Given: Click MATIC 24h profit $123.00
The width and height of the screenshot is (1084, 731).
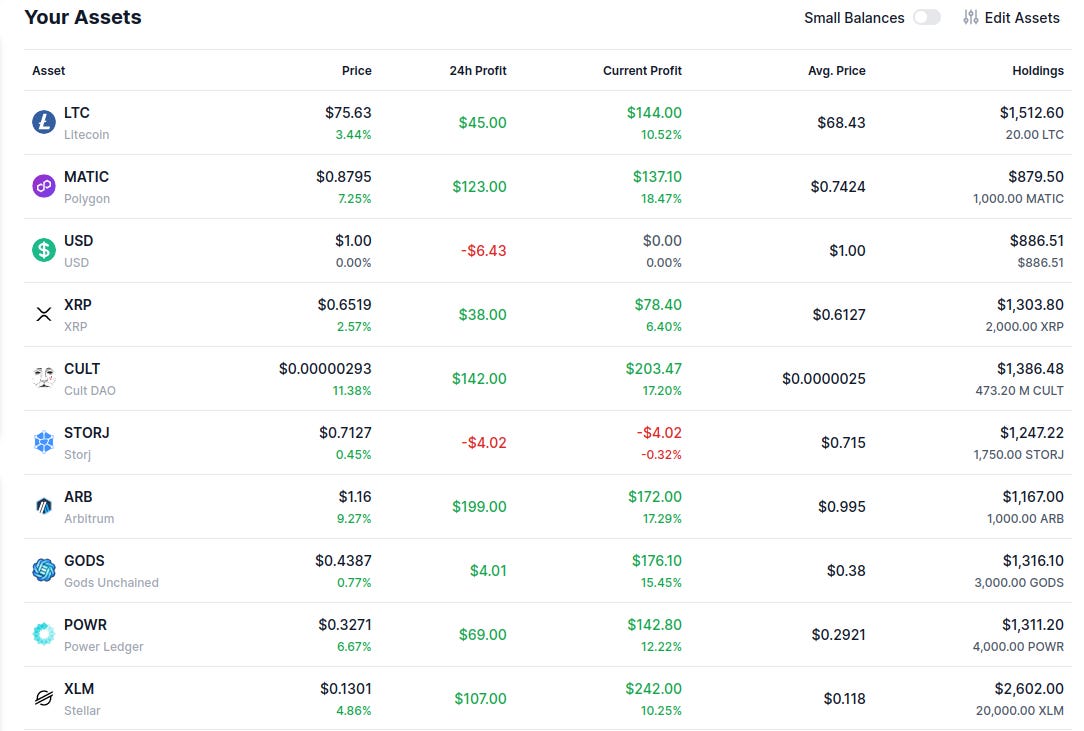Looking at the screenshot, I should (x=479, y=186).
